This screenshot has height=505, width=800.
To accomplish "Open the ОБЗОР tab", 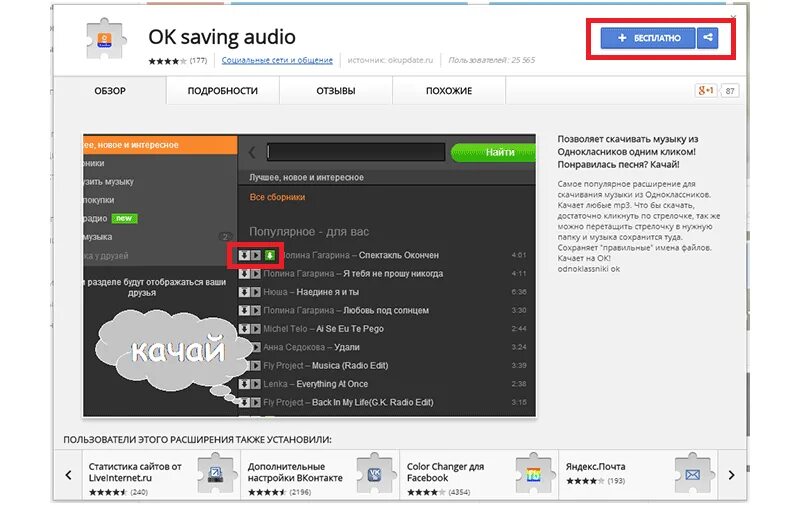I will pos(110,91).
